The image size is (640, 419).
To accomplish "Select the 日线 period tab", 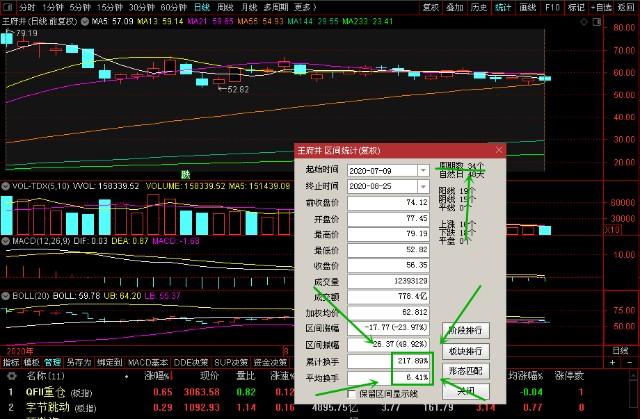I will (x=202, y=7).
